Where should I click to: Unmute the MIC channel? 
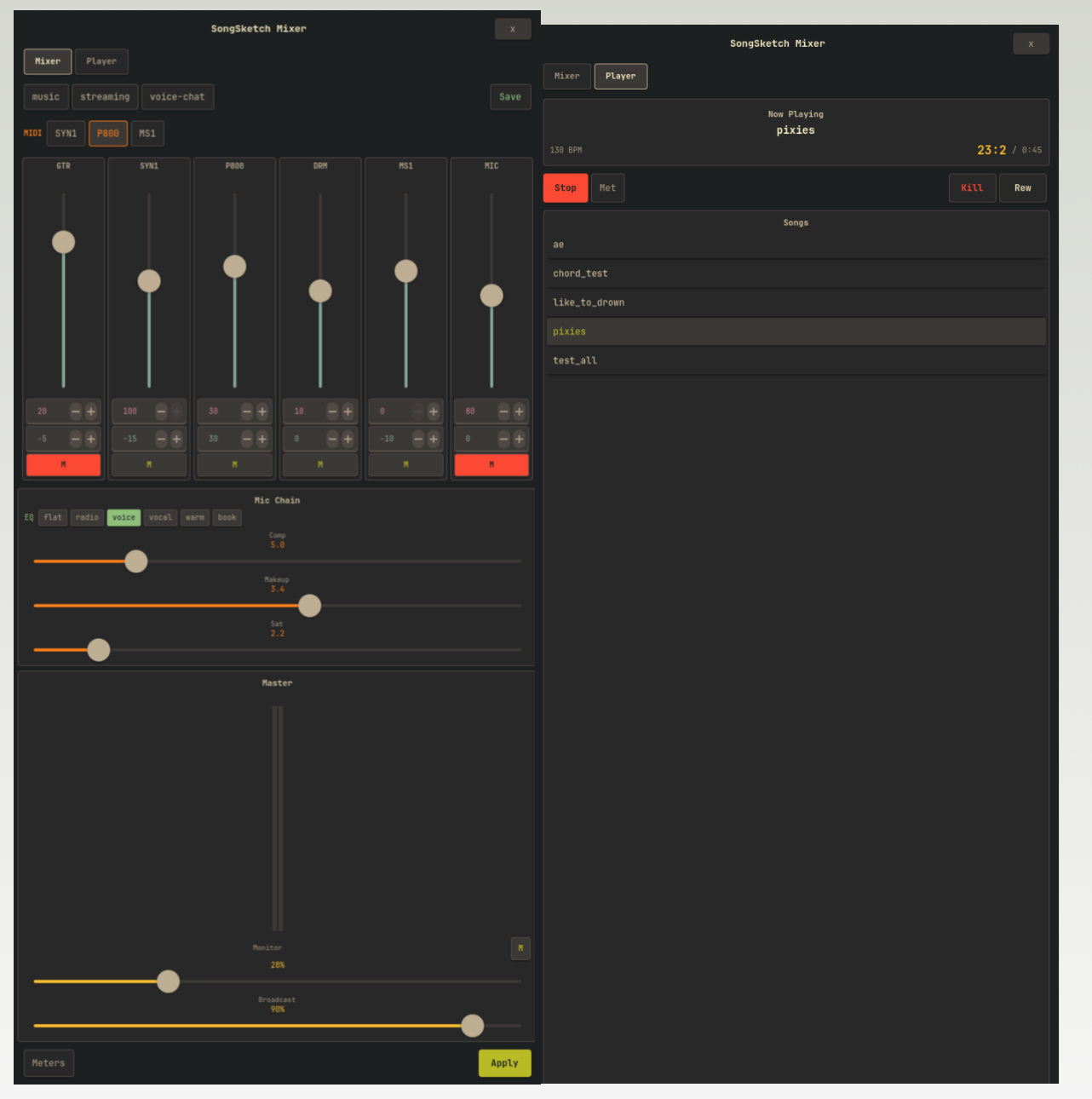[x=491, y=465]
